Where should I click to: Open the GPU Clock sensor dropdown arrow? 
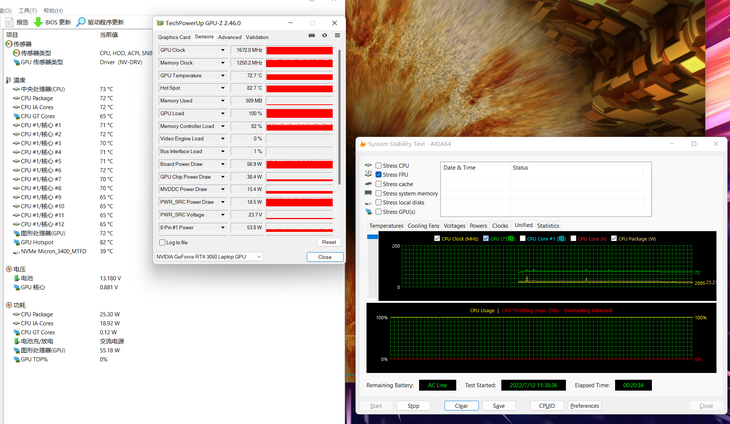click(x=223, y=50)
